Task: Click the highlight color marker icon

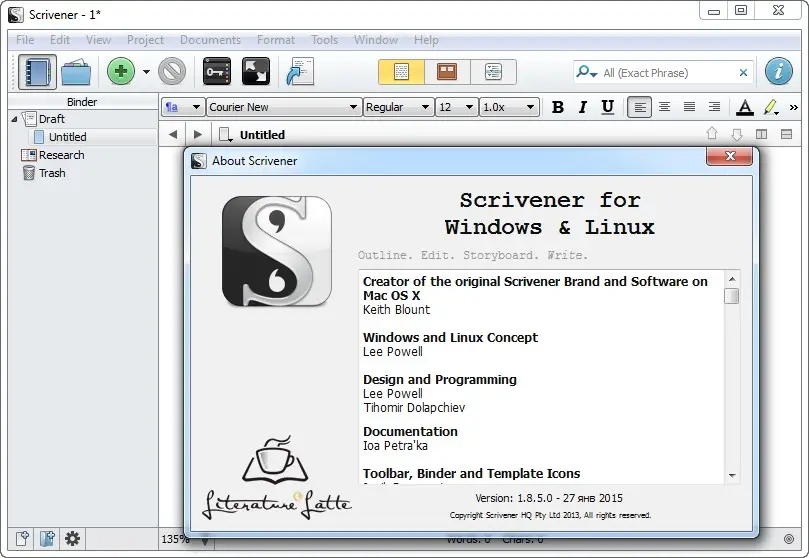Action: click(771, 107)
